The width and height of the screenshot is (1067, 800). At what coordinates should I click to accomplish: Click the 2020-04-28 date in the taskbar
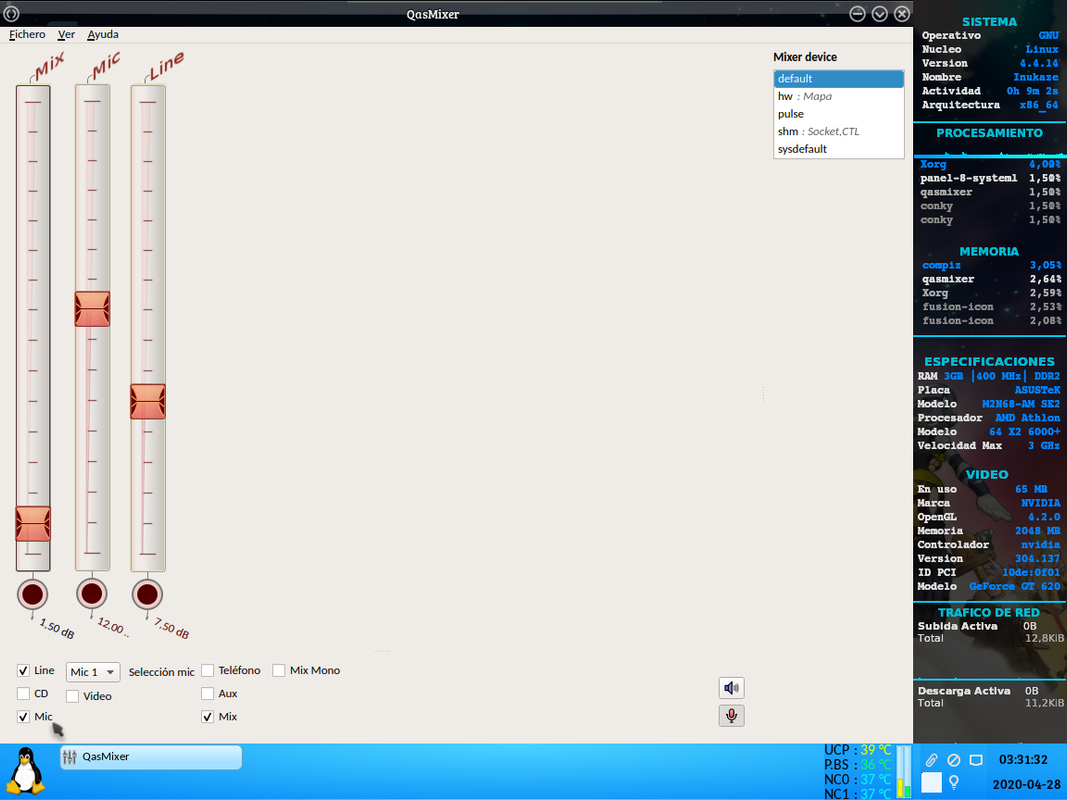(1027, 784)
